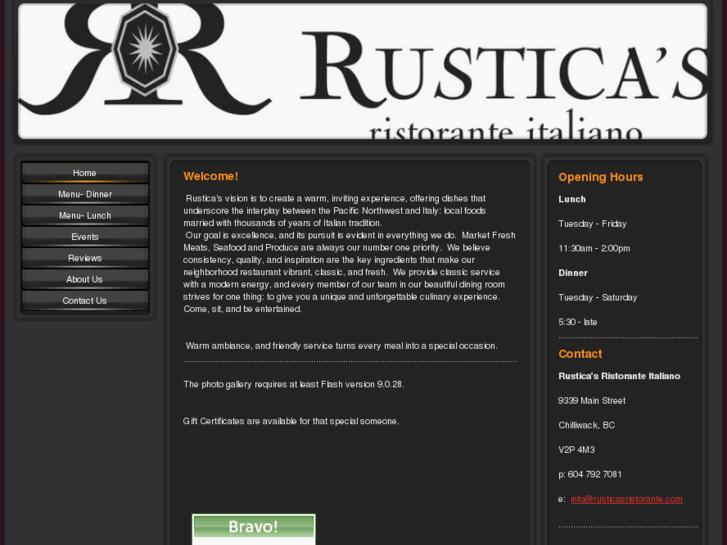Select the Dinner label under Opening Hours

[573, 273]
